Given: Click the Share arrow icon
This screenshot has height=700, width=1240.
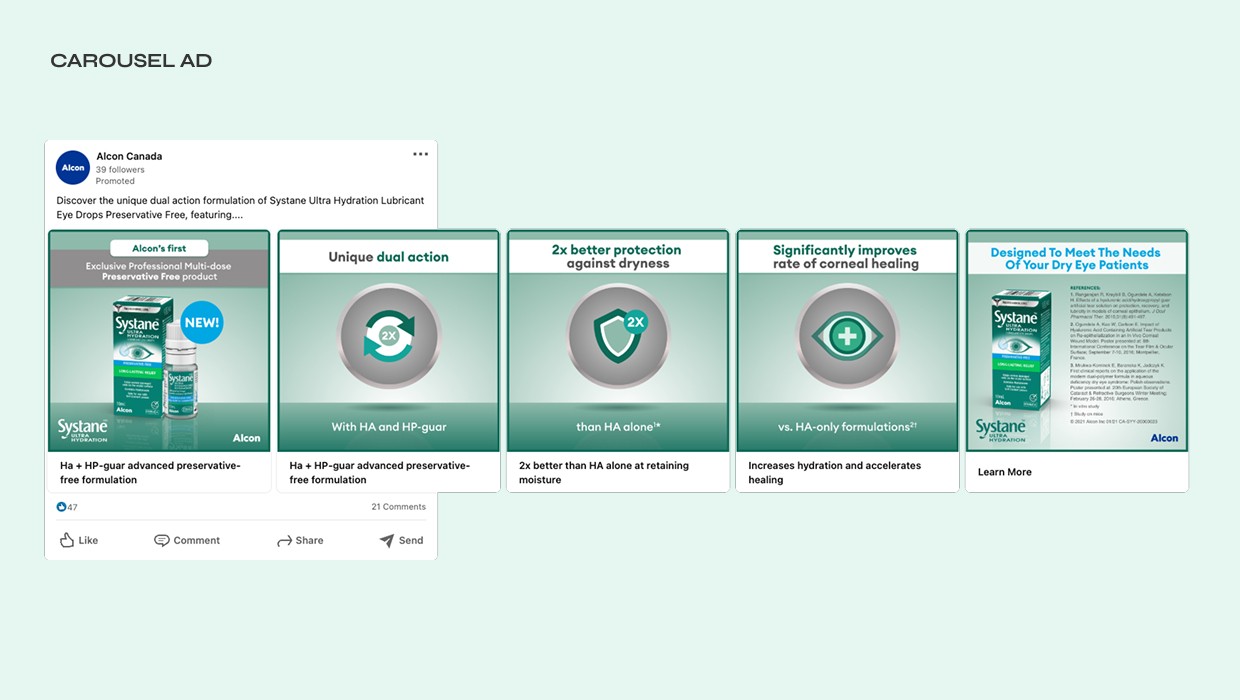Looking at the screenshot, I should tap(284, 540).
